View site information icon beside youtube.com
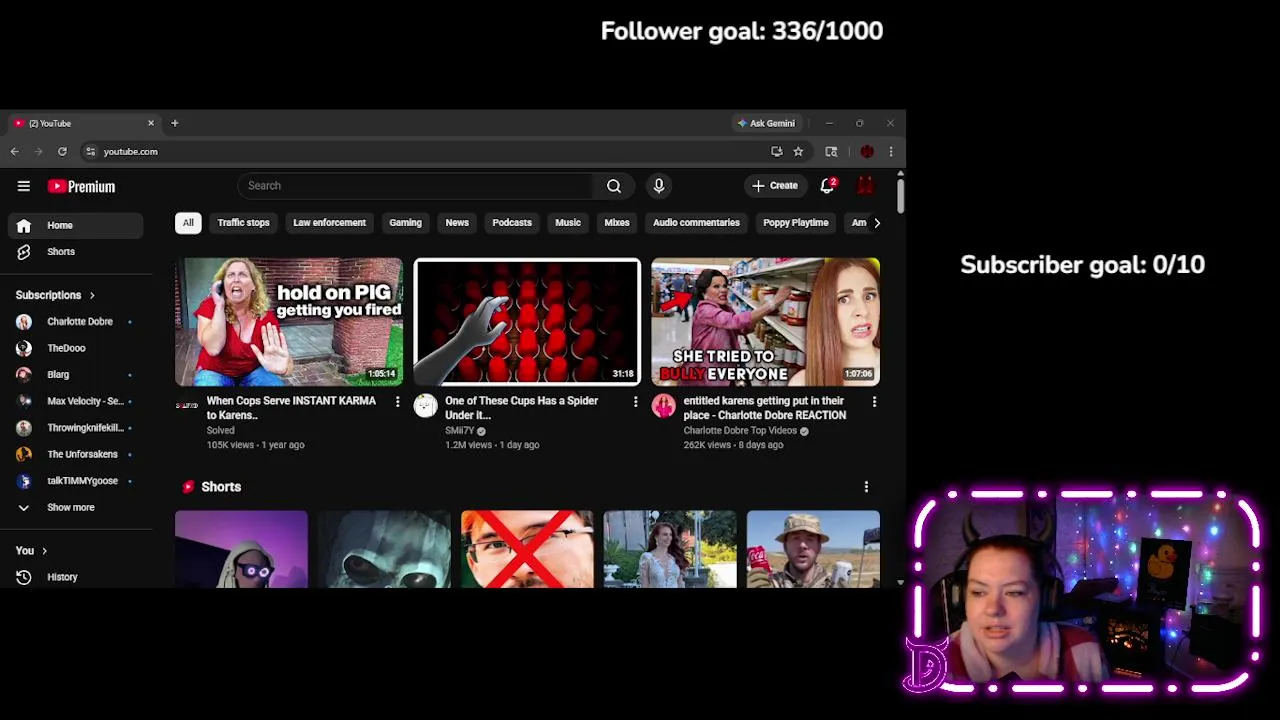 tap(90, 152)
